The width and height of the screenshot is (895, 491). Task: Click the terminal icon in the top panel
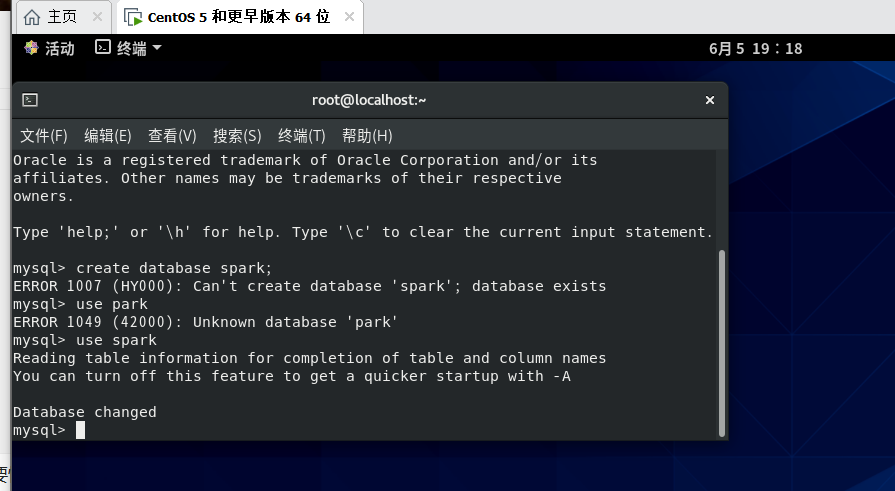click(102, 47)
